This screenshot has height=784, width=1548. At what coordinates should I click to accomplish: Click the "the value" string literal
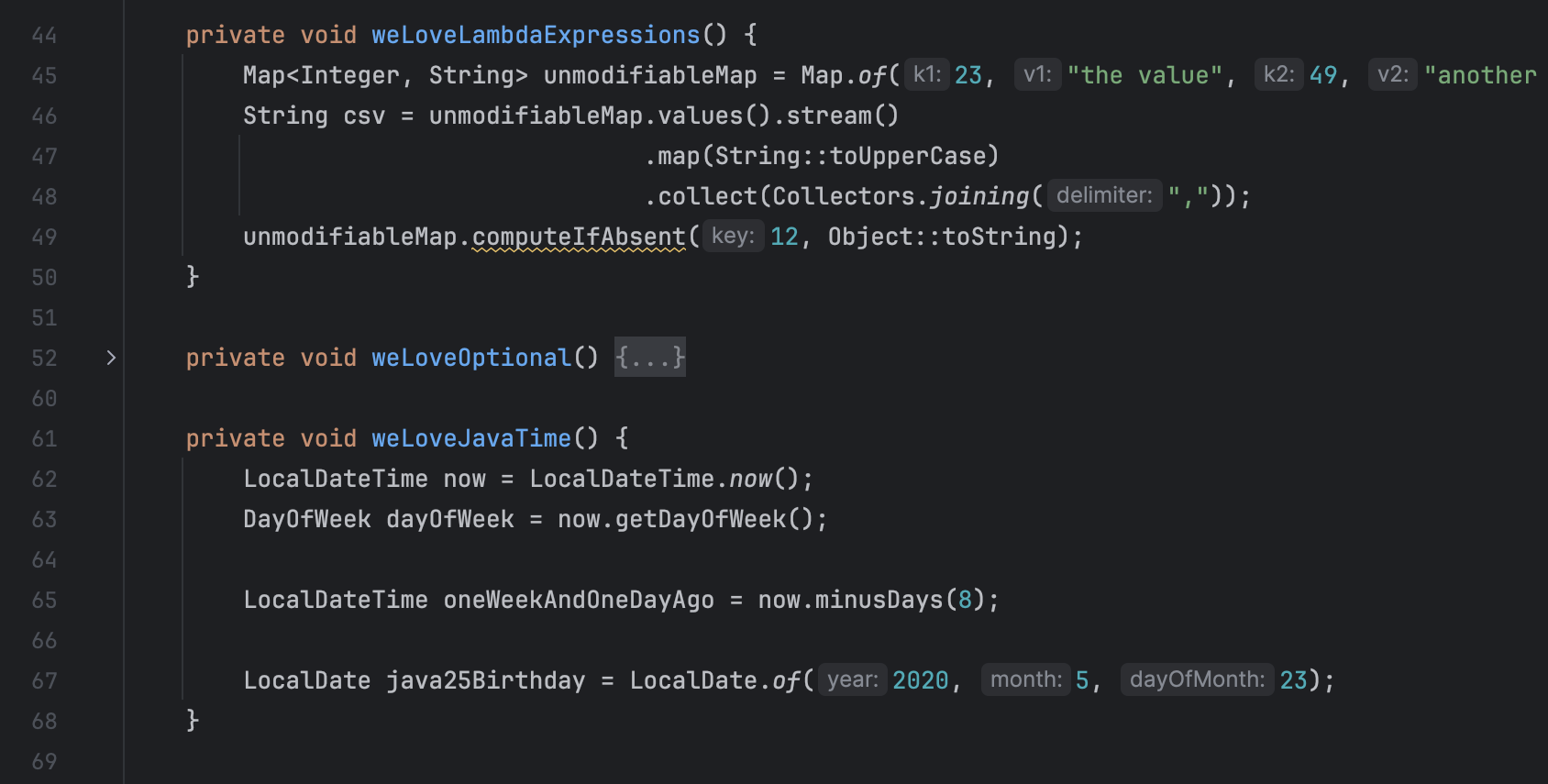pos(1144,75)
